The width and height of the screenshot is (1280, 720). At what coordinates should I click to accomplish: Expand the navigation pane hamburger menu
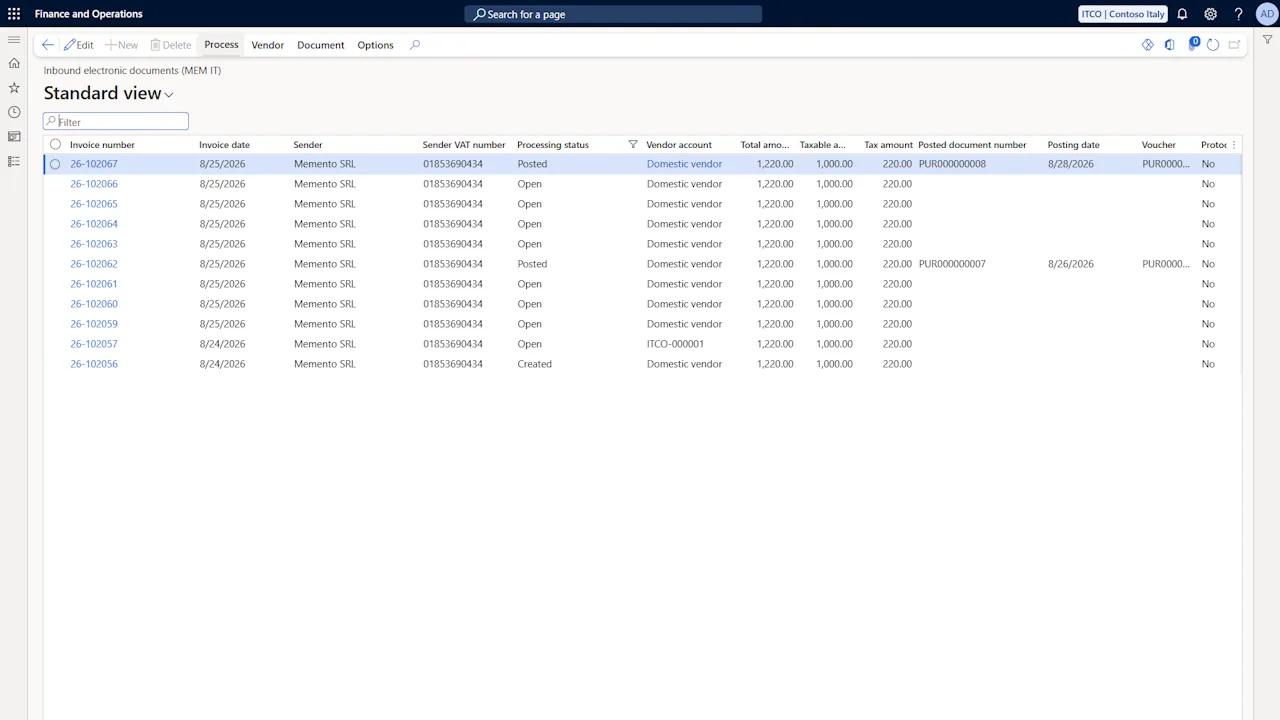[14, 40]
